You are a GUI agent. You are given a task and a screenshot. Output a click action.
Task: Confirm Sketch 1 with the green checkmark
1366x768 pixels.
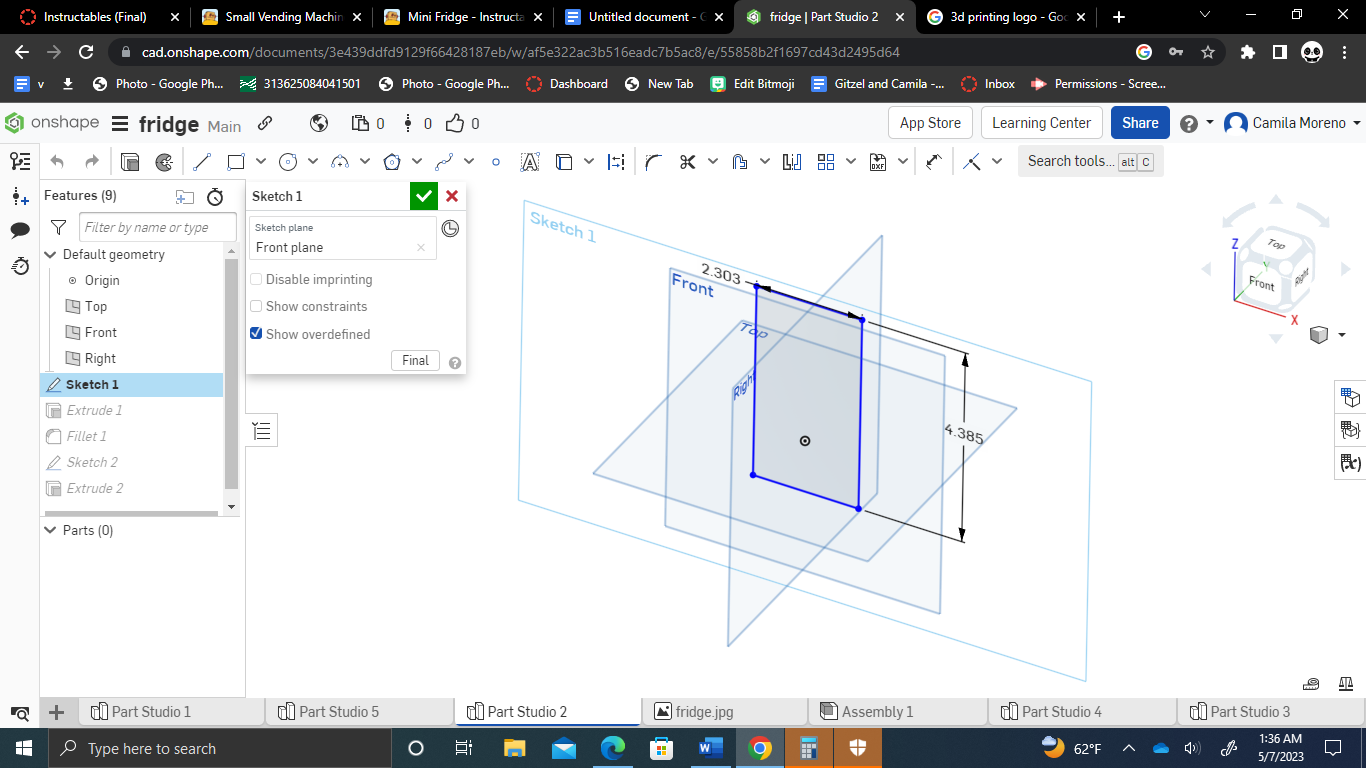pos(423,196)
